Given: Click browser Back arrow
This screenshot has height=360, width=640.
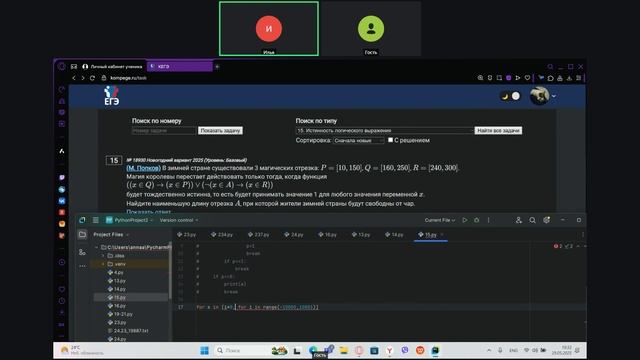Looking at the screenshot, I should 74,78.
